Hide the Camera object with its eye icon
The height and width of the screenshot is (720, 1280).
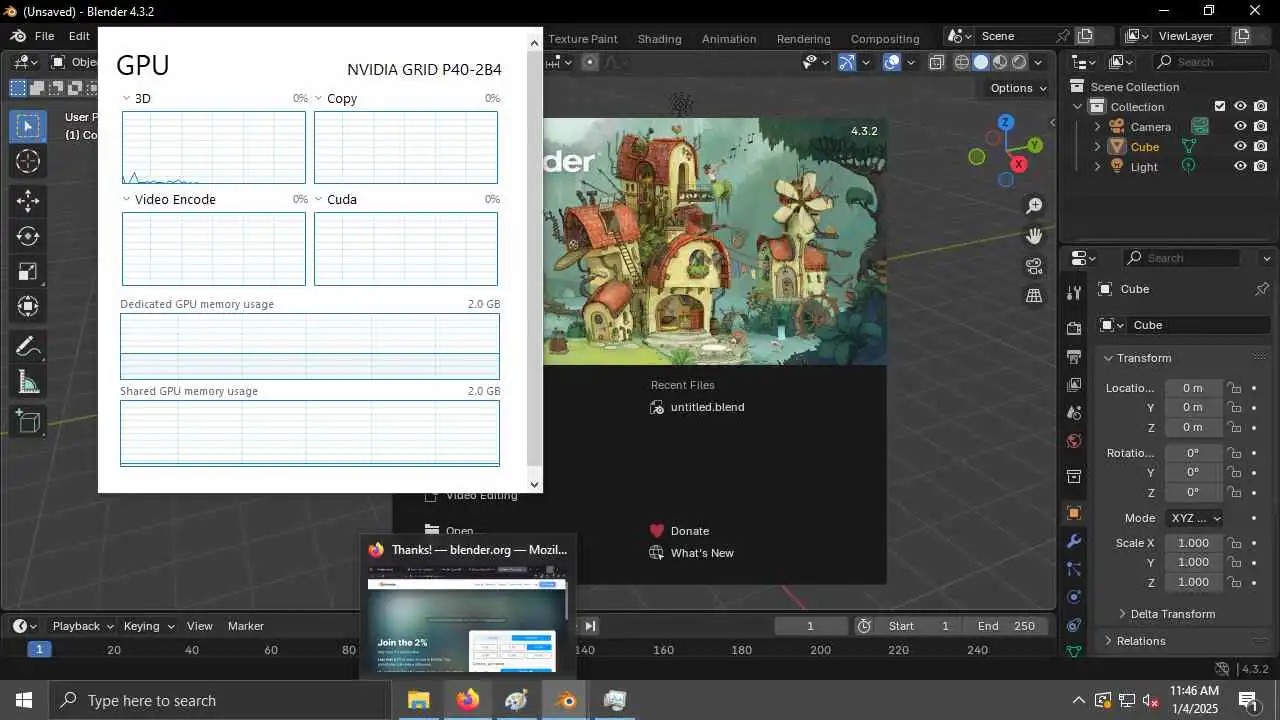(x=1240, y=127)
